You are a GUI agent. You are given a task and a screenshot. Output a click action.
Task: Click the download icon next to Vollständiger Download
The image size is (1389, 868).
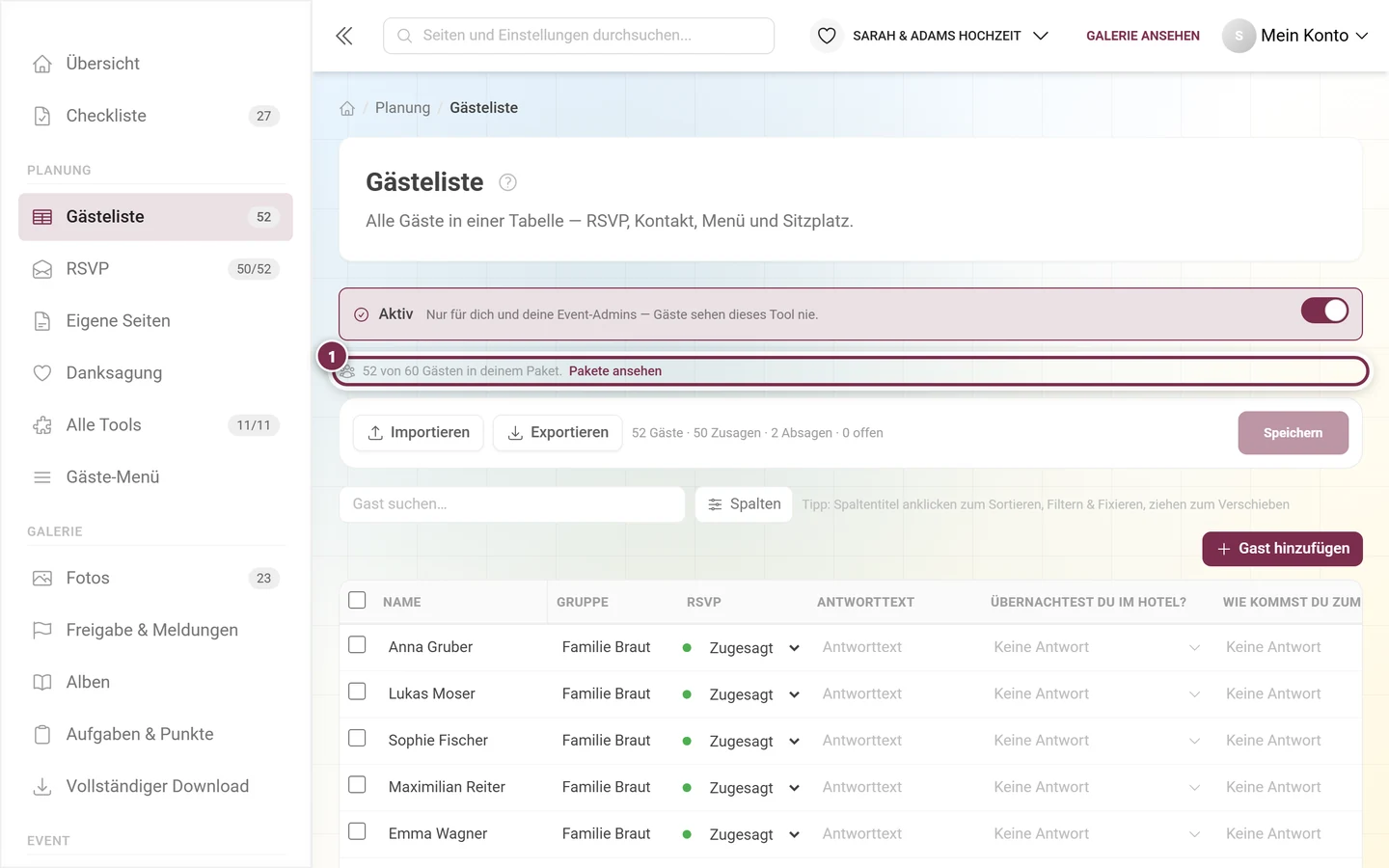click(x=42, y=787)
